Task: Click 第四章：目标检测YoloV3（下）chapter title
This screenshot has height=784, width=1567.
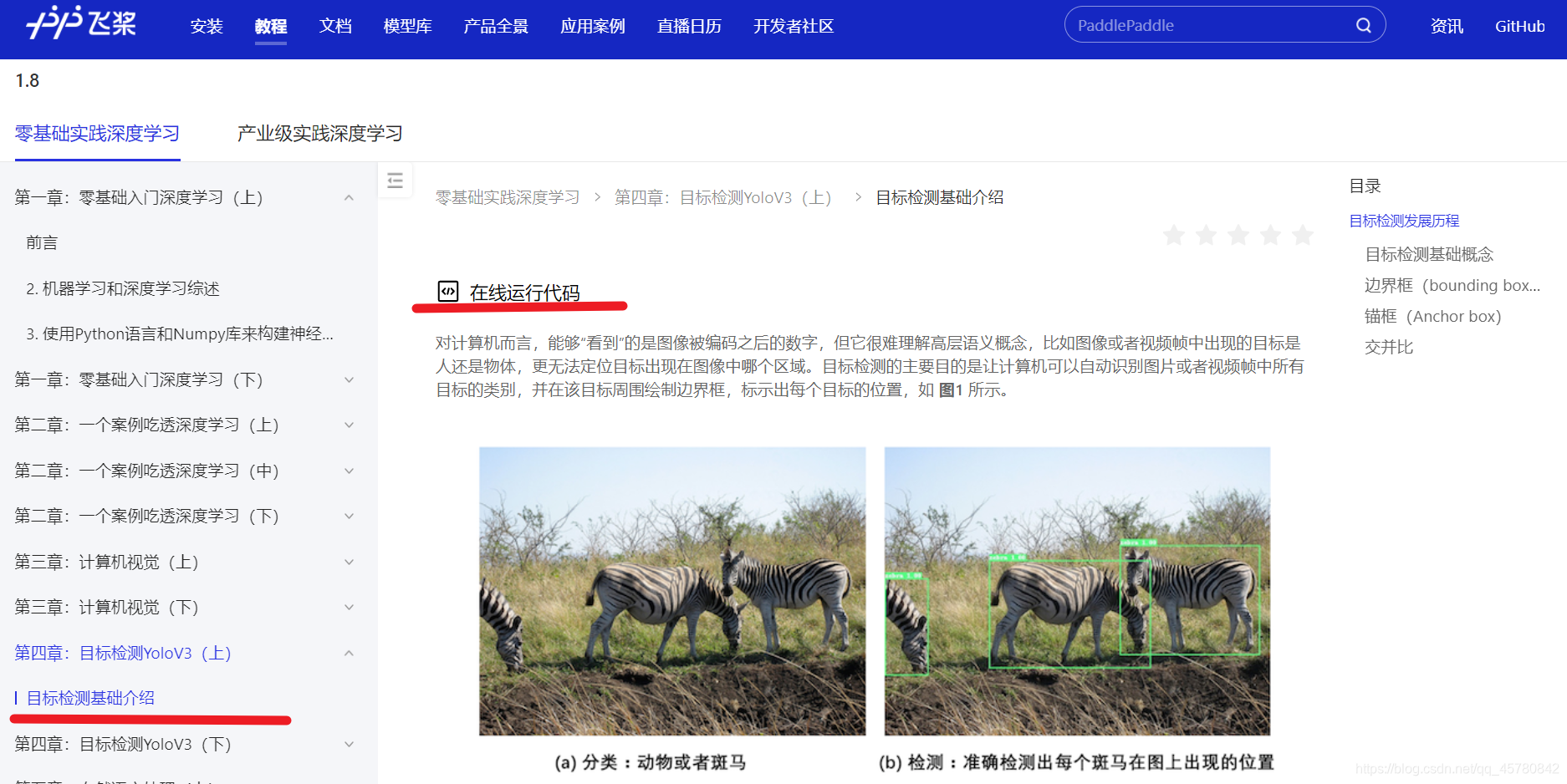Action: click(123, 744)
